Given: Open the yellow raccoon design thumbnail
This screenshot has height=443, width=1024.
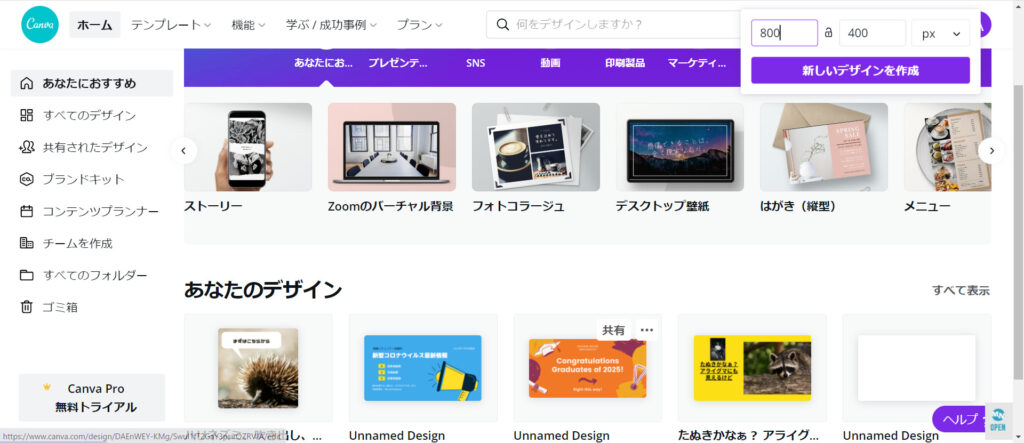Looking at the screenshot, I should (752, 368).
